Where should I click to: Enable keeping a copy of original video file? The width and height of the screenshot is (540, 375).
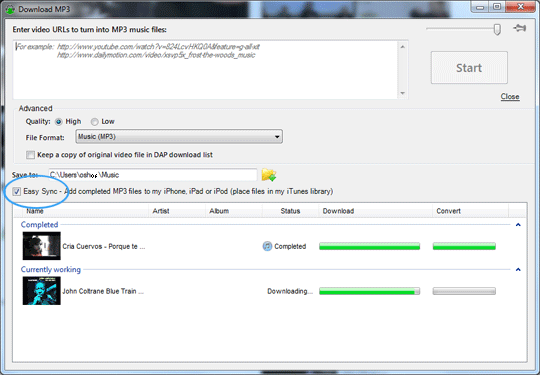(30, 155)
